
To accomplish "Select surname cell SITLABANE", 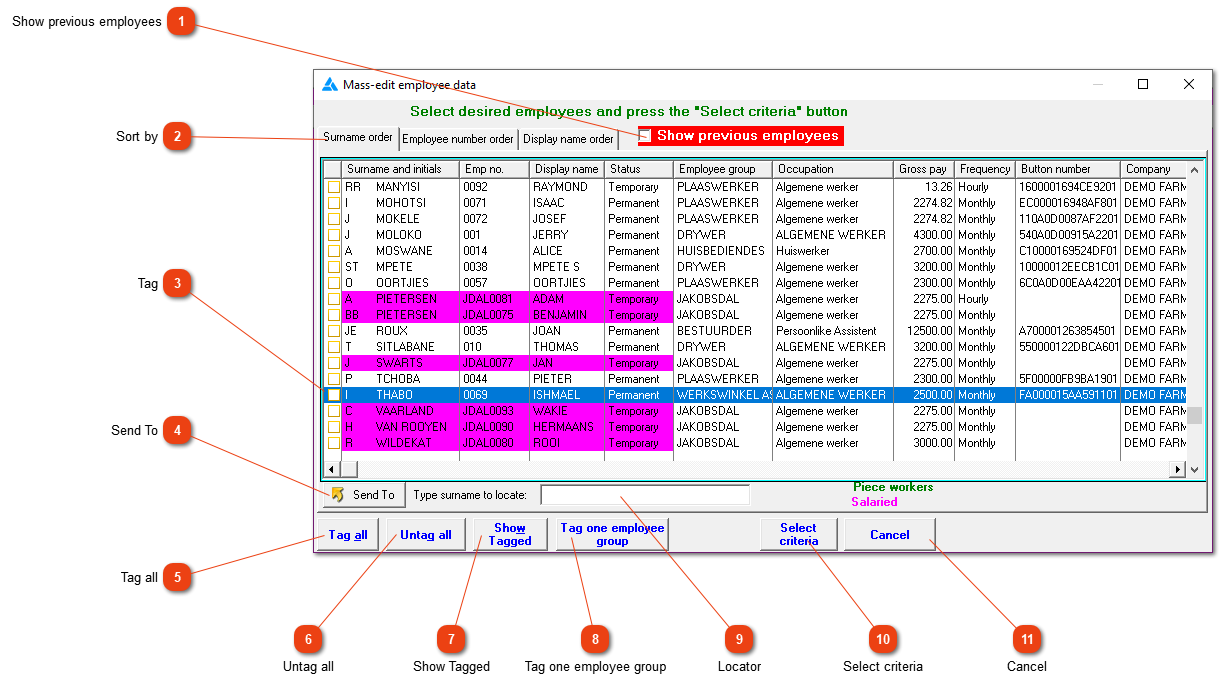I will point(405,347).
